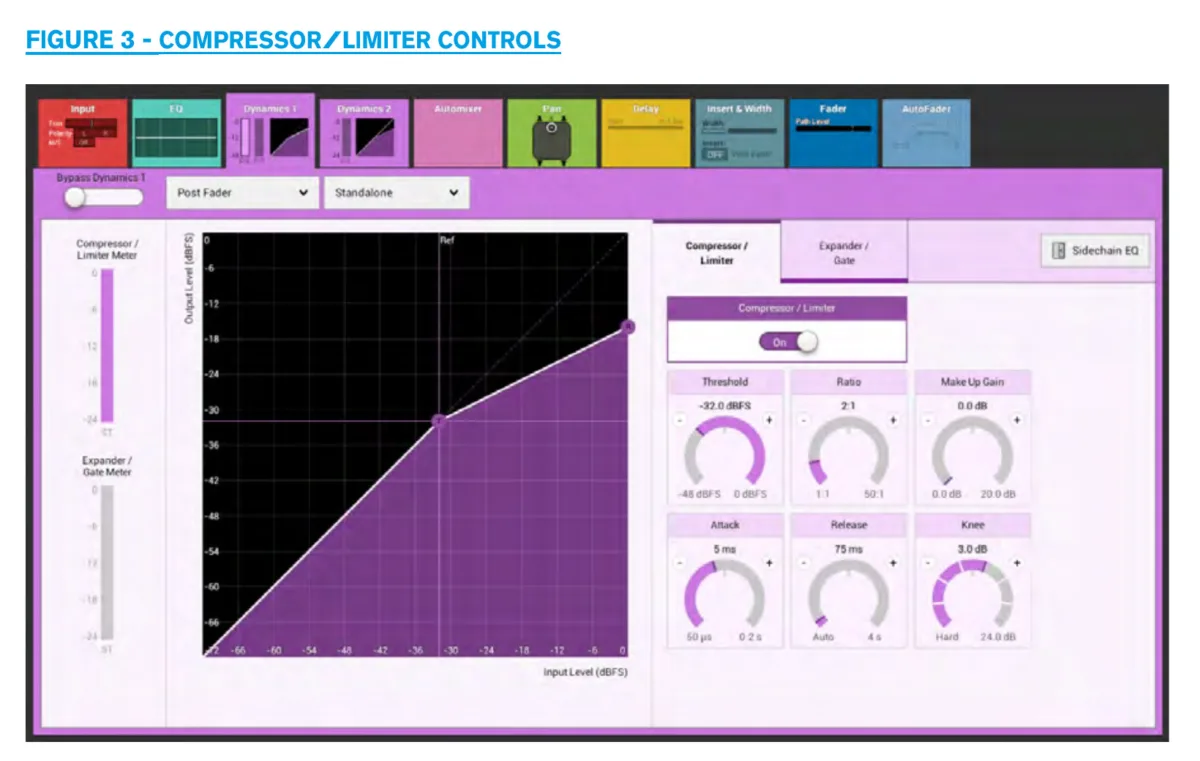This screenshot has height=761, width=1200.
Task: Open the EQ processing tile
Action: click(176, 133)
